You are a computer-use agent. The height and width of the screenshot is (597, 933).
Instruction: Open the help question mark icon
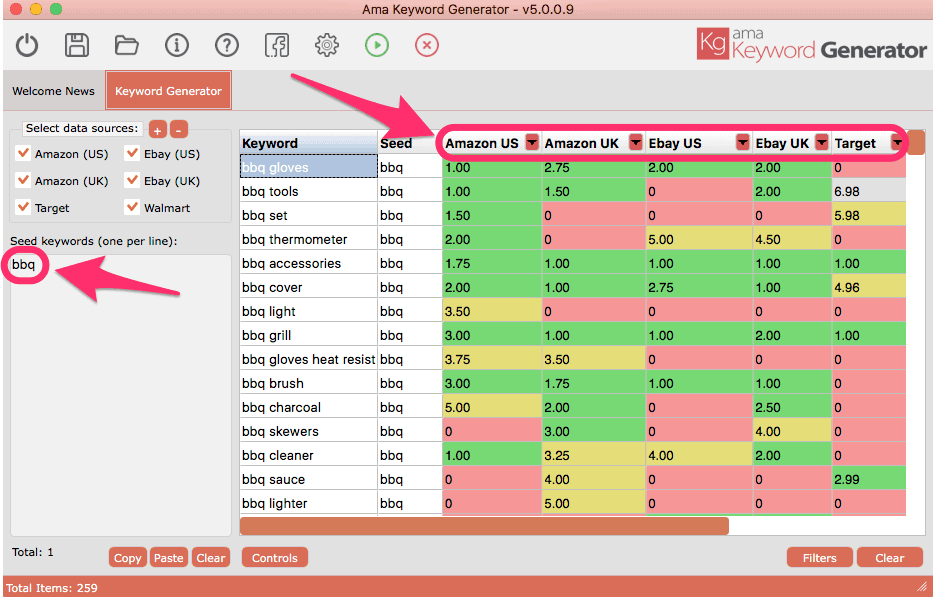click(227, 45)
